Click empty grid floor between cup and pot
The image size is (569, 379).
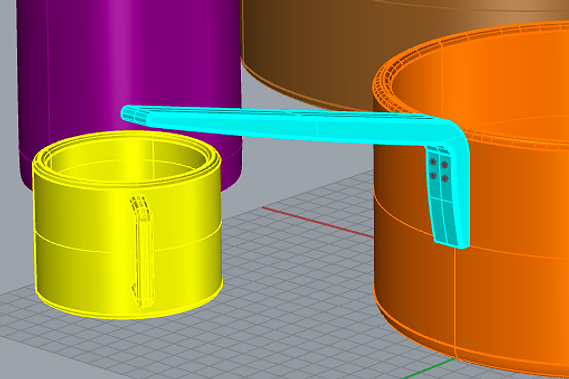click(x=298, y=276)
